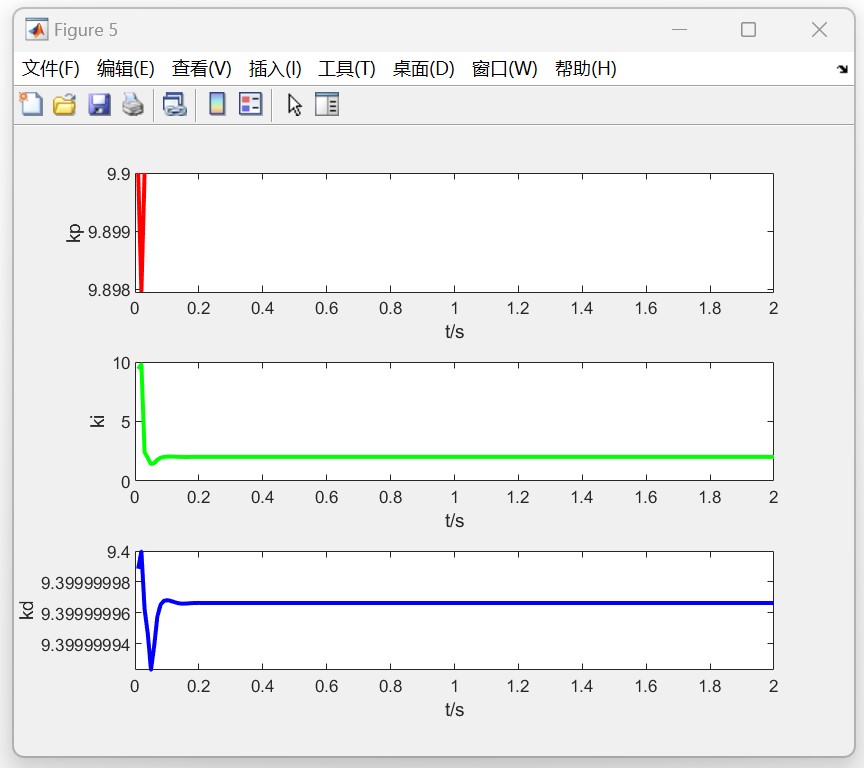The image size is (864, 768).
Task: Click the '9.898' tick on the kp axis
Action: (109, 290)
